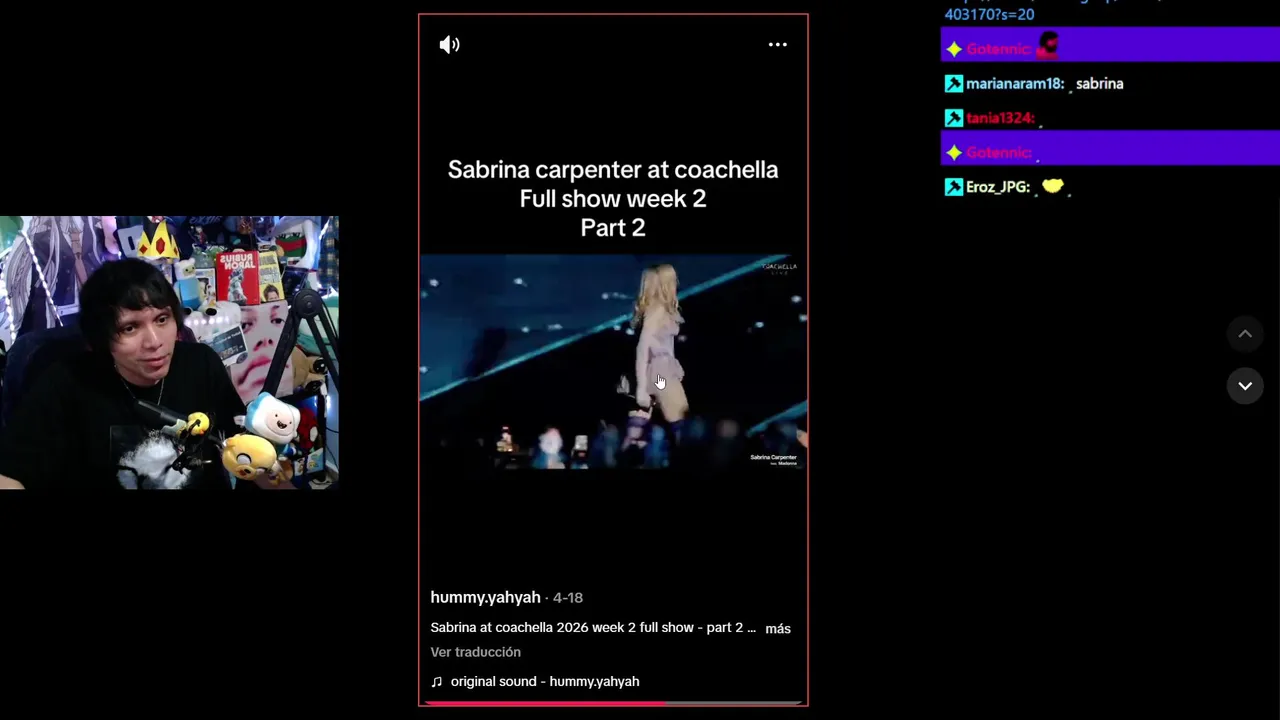Click the yellow heart emote from Eroz_JPG

[1052, 186]
